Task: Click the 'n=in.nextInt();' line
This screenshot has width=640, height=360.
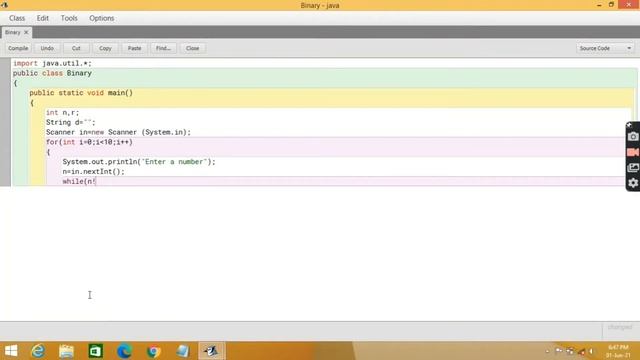Action: pos(93,171)
